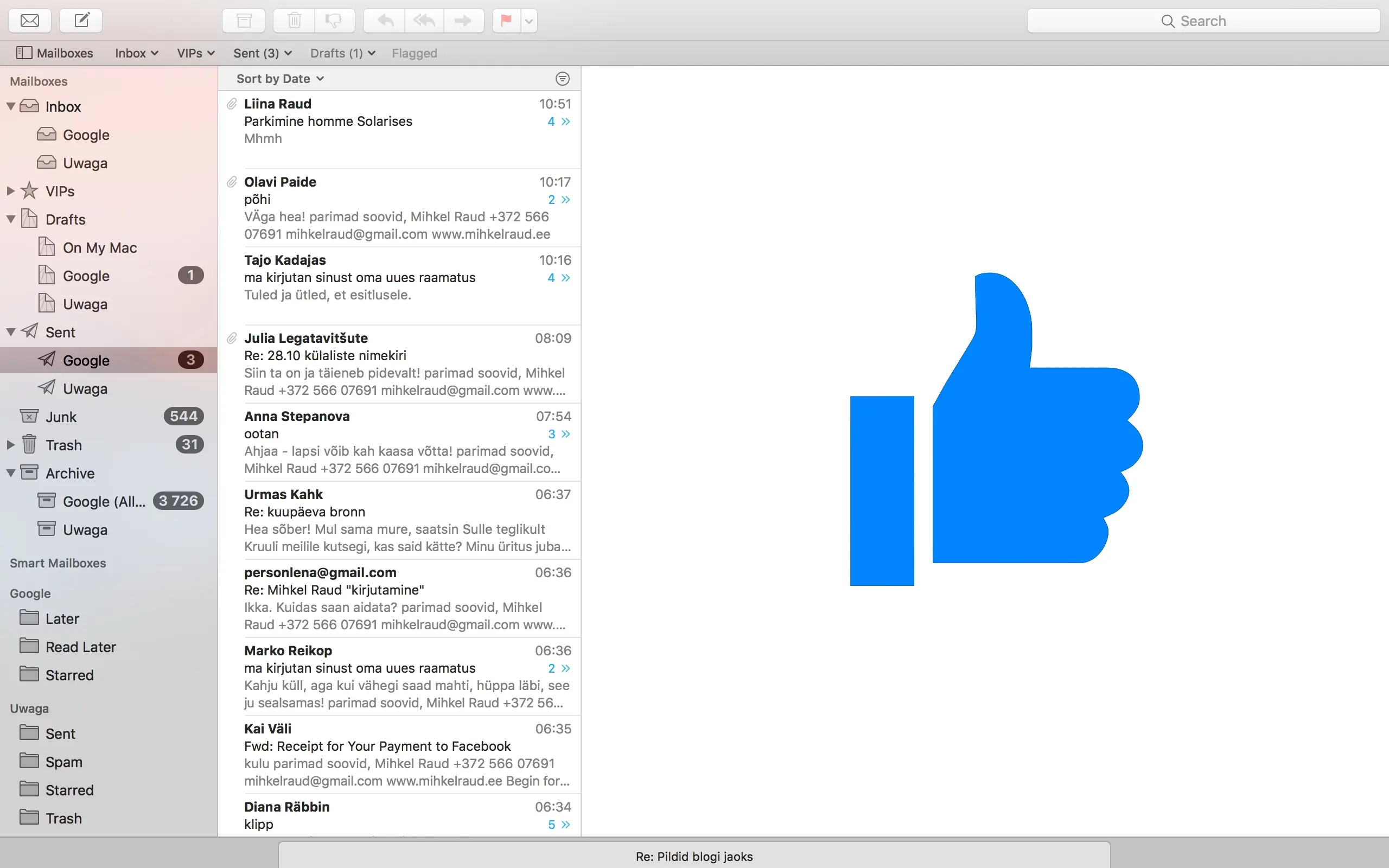Click the Smart Mailboxes section header
Screen dimensions: 1389x868
click(58, 563)
